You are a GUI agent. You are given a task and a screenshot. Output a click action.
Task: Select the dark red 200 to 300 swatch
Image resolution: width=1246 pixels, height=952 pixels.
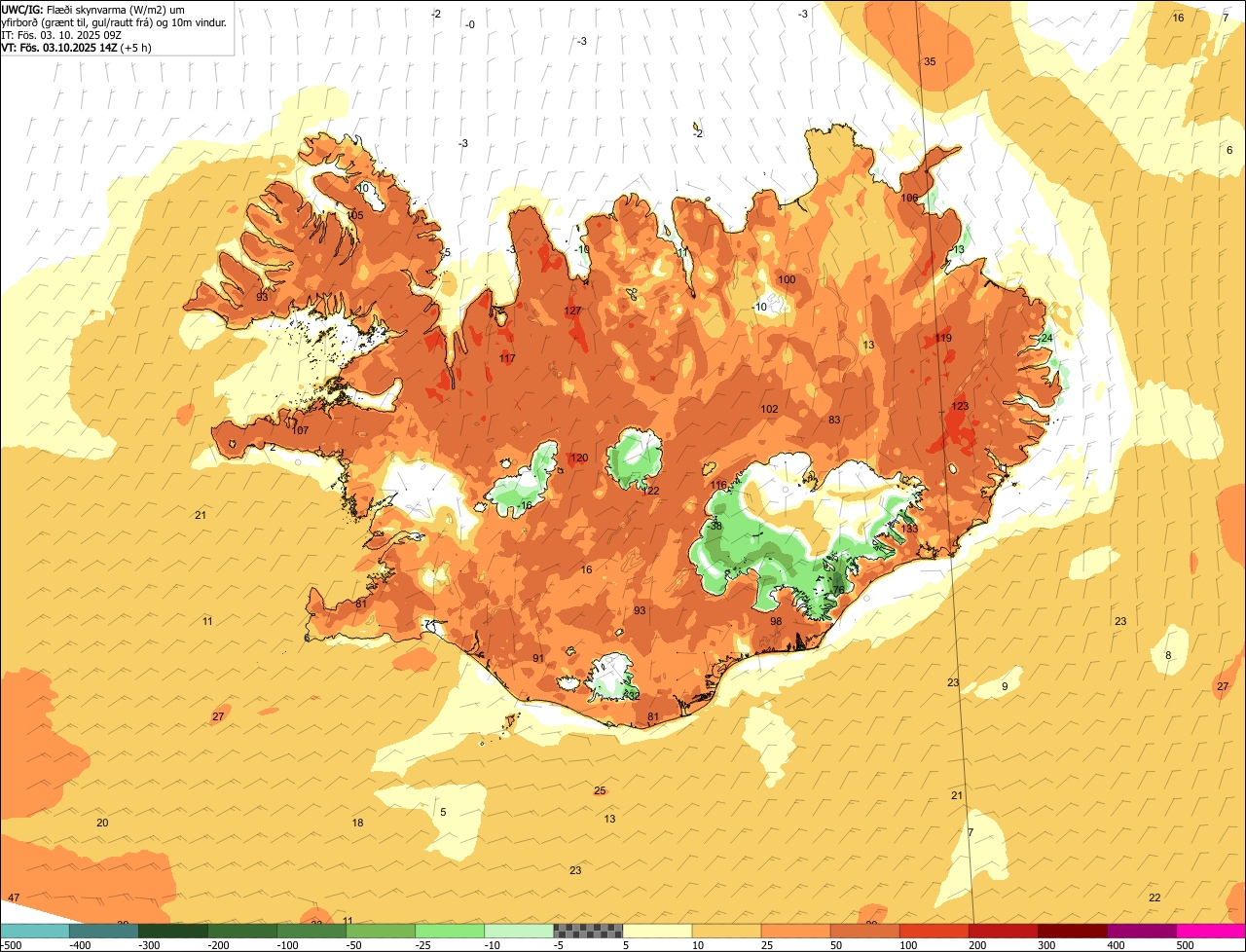point(1004,931)
